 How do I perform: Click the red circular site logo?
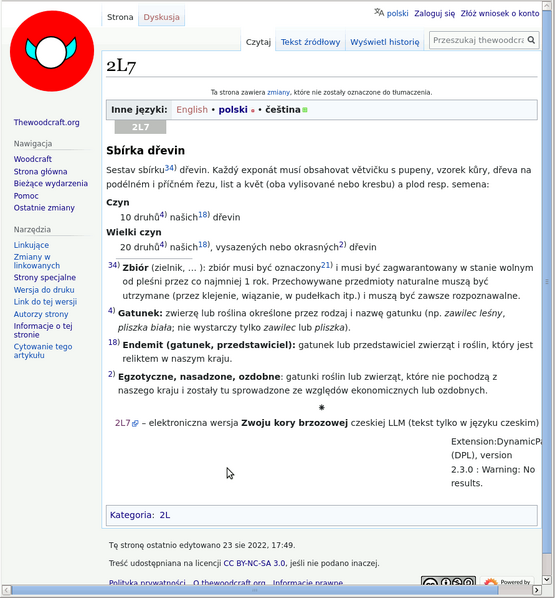point(52,51)
